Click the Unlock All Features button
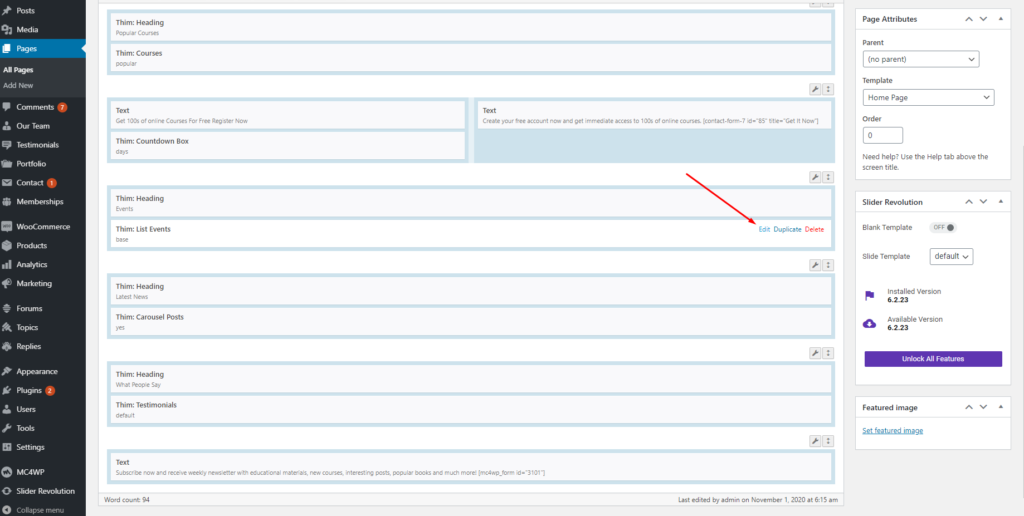The width and height of the screenshot is (1024, 516). [933, 359]
